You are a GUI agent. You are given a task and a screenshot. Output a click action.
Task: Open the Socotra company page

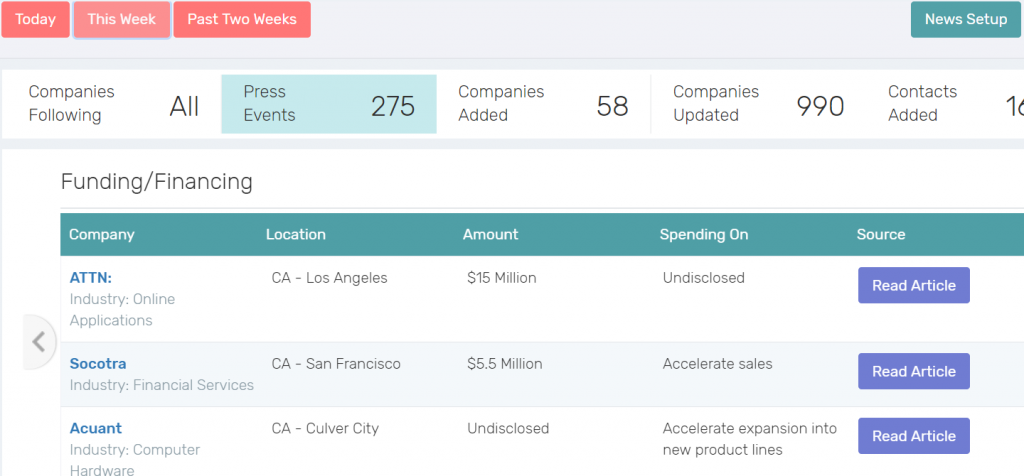pos(98,364)
